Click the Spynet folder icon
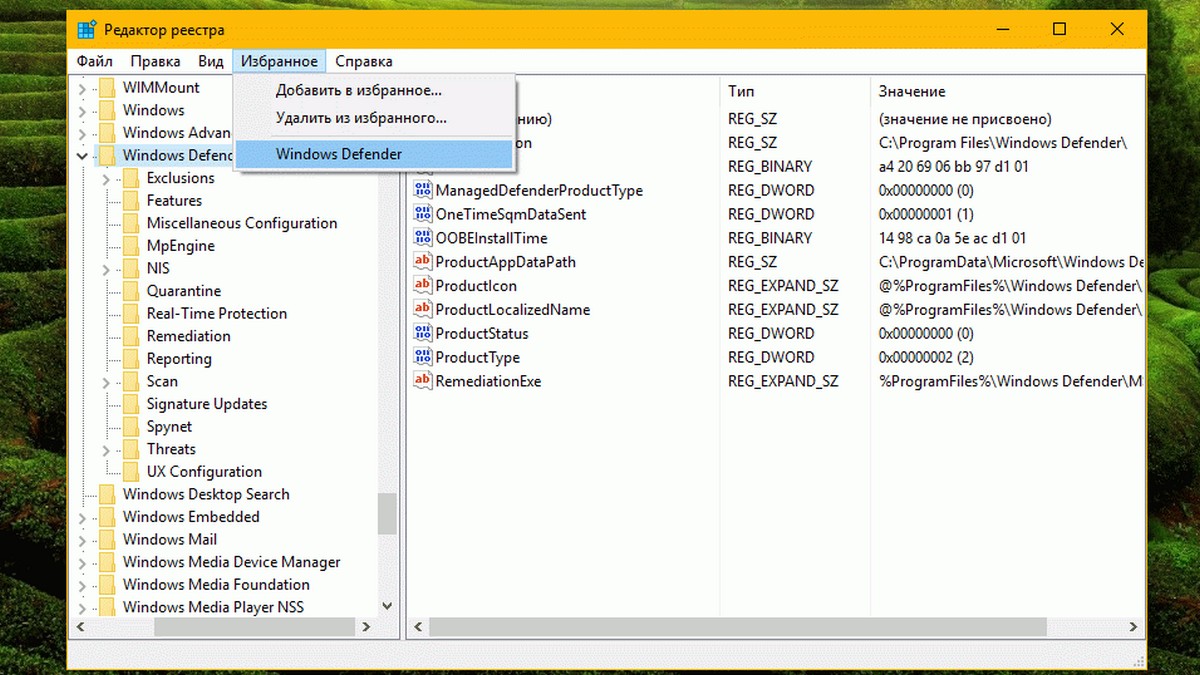The width and height of the screenshot is (1200, 675). [x=130, y=427]
